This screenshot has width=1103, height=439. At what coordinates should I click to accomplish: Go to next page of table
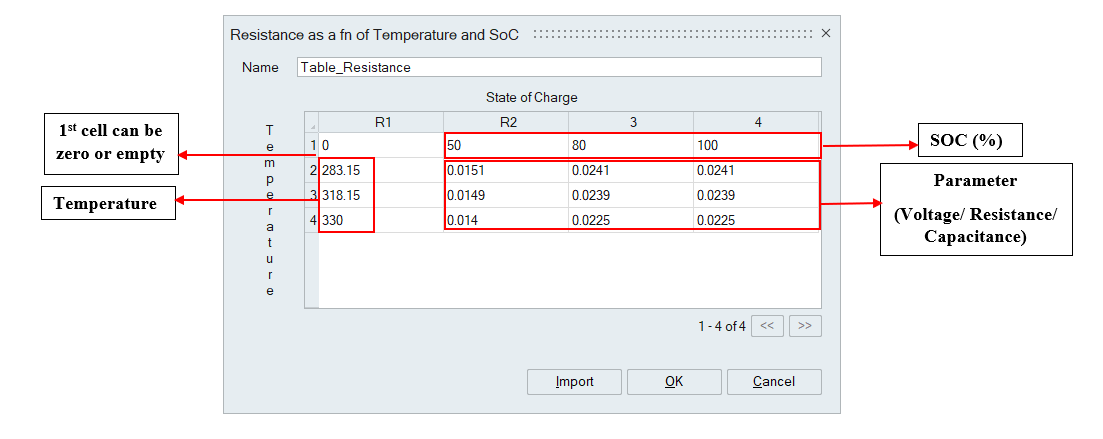pyautogui.click(x=804, y=326)
